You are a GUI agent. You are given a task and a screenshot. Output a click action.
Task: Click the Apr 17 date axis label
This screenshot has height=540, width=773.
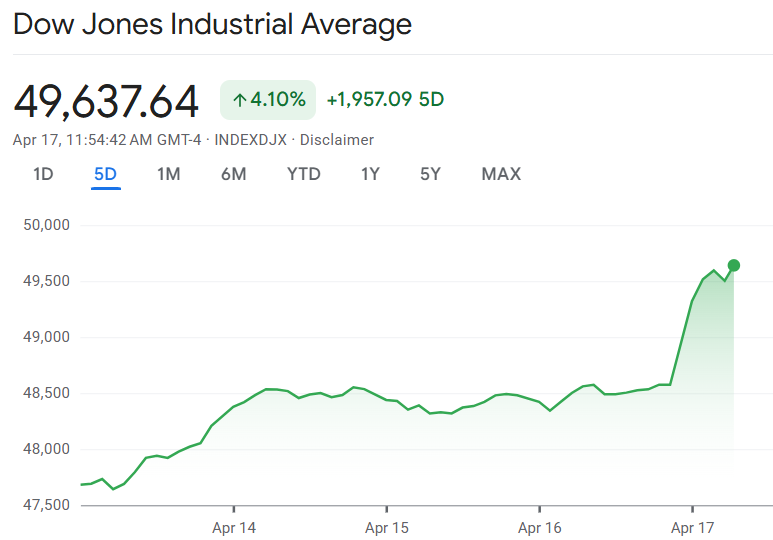coord(692,526)
